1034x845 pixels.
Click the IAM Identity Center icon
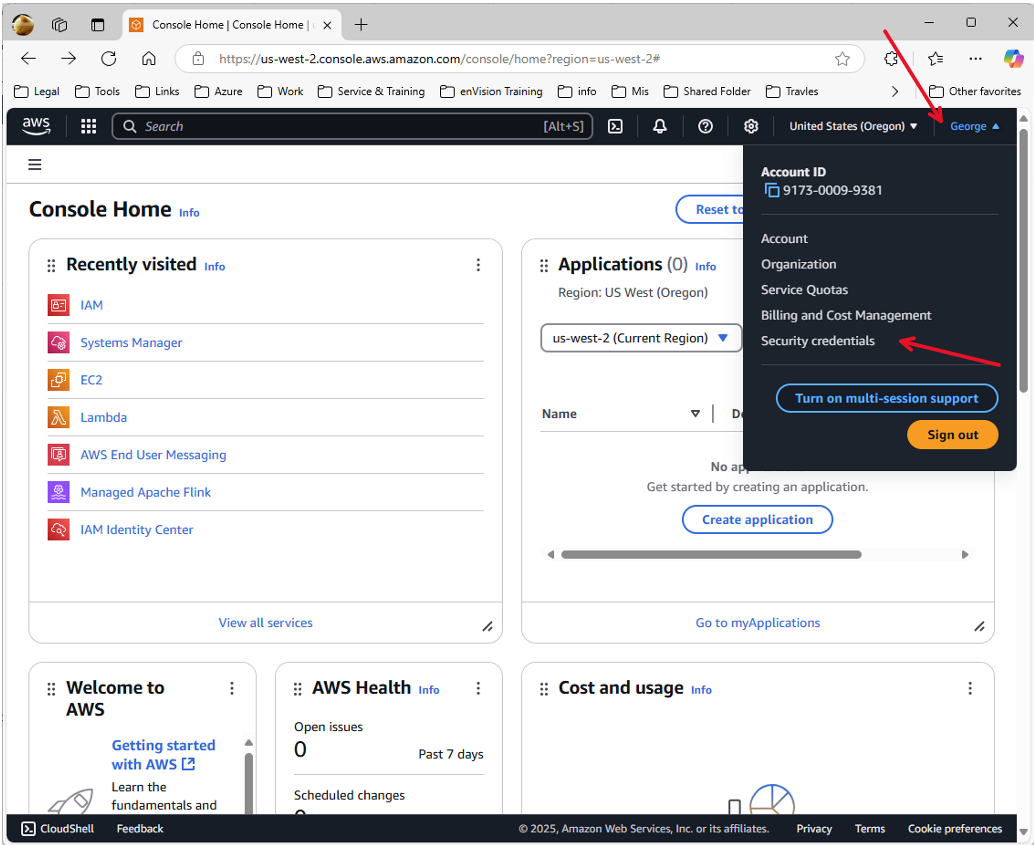(x=59, y=530)
